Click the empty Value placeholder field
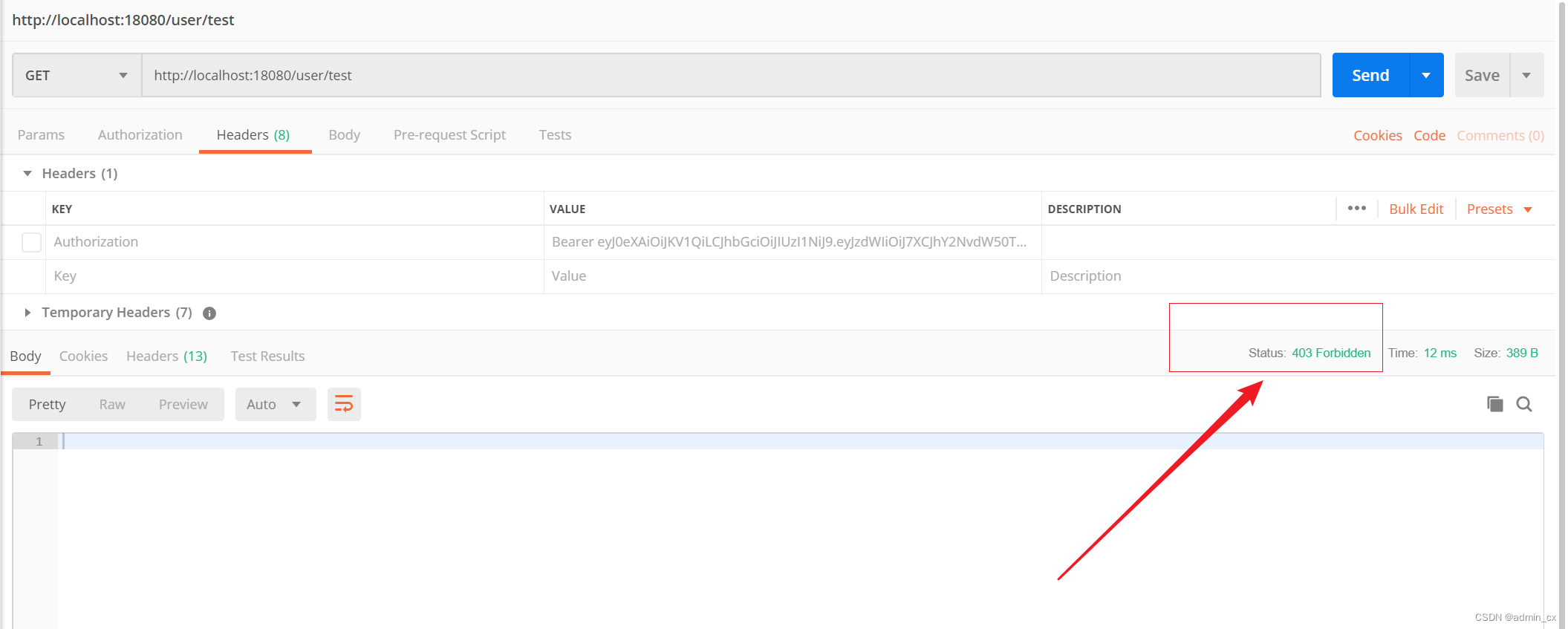The width and height of the screenshot is (1568, 629). (x=793, y=276)
